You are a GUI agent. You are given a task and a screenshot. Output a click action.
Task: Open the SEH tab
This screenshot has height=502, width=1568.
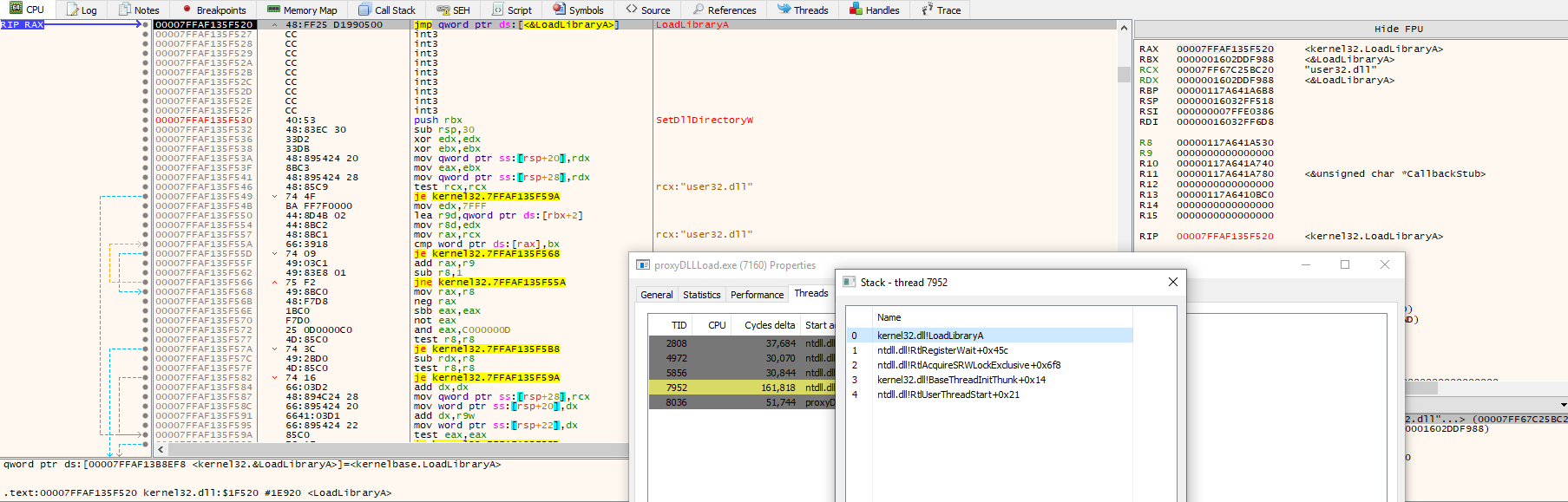(x=453, y=10)
